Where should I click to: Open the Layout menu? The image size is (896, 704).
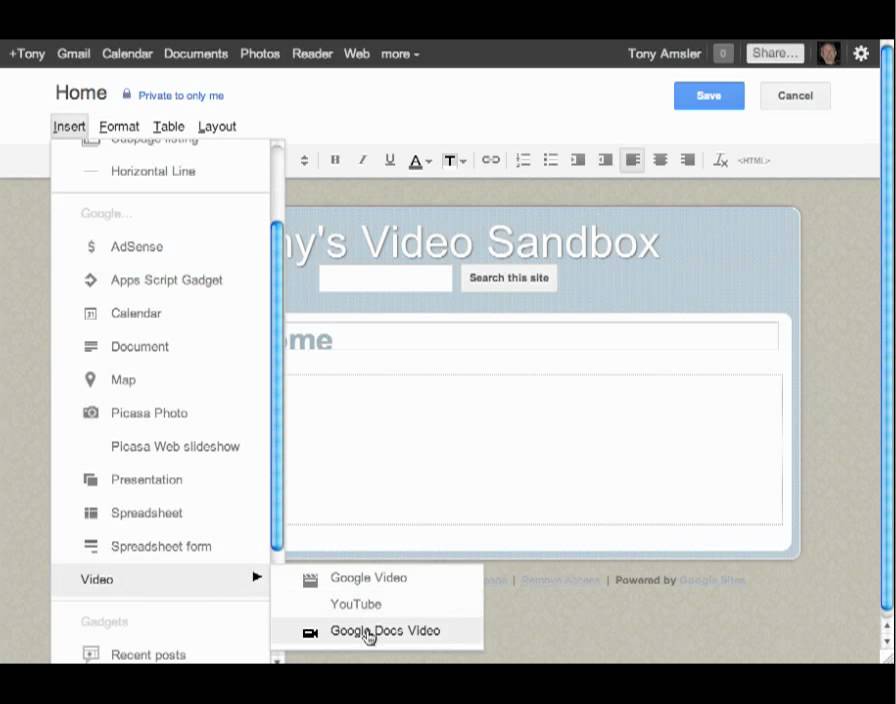pyautogui.click(x=217, y=126)
